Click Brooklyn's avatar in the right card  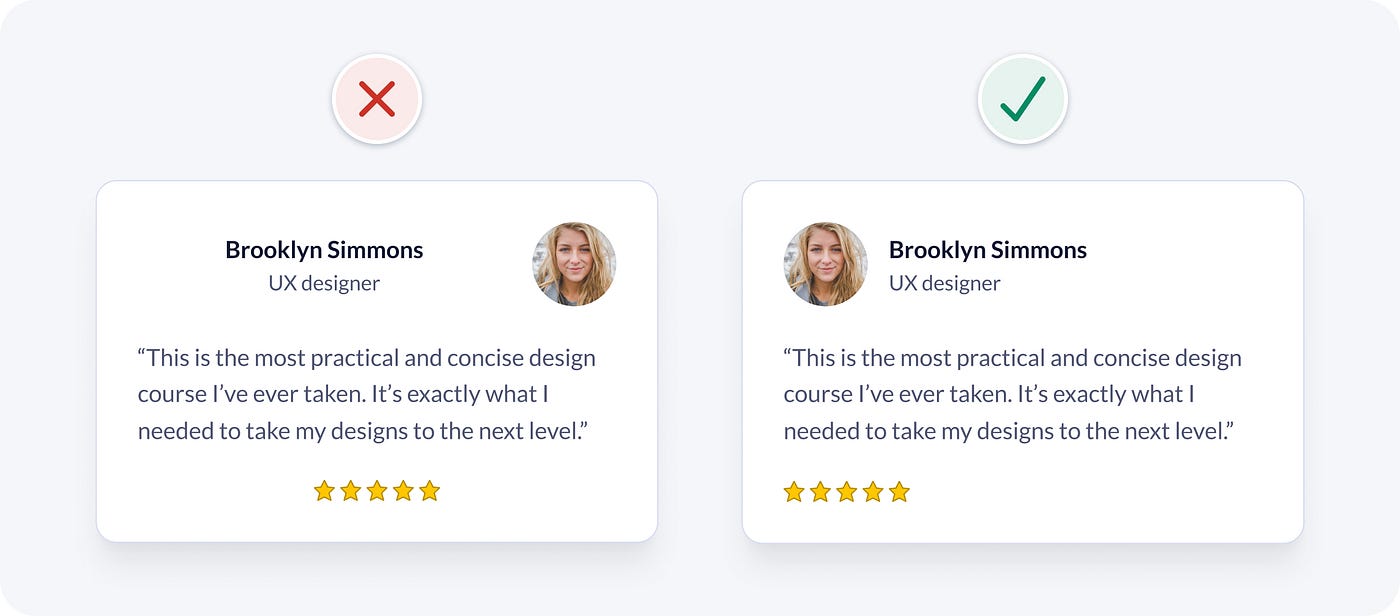825,264
